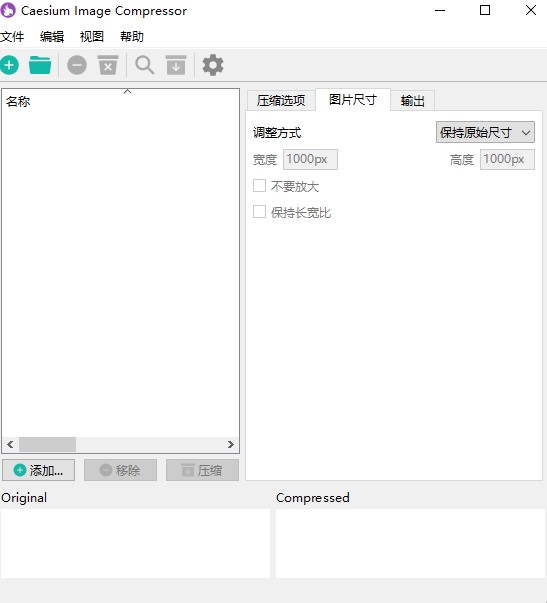Switch to the 压缩选项 tab
Image resolution: width=547 pixels, height=603 pixels.
click(281, 101)
